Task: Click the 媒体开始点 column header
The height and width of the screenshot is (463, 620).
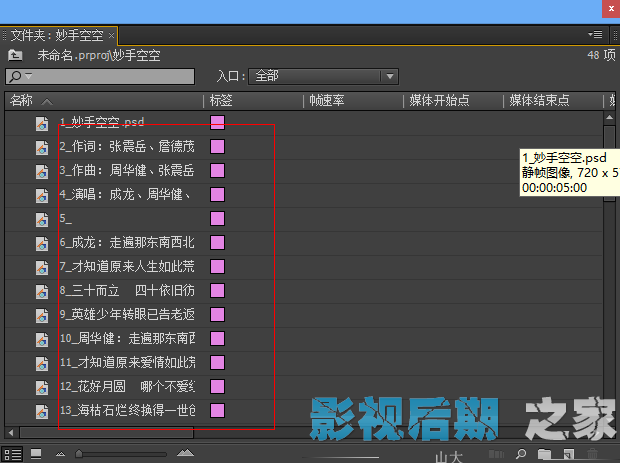Action: [x=439, y=101]
